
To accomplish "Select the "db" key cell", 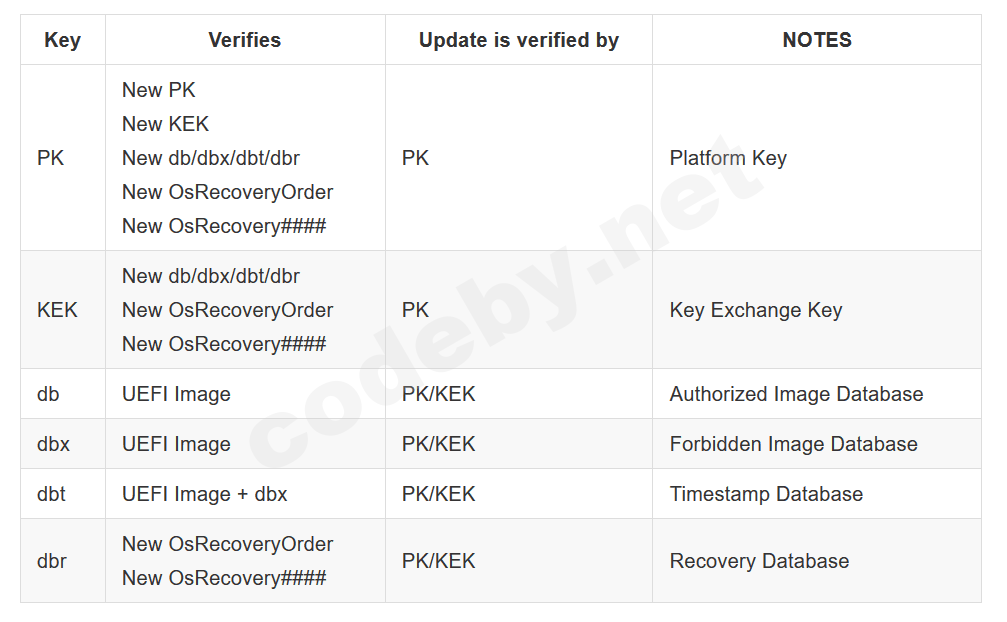I will click(x=48, y=394).
